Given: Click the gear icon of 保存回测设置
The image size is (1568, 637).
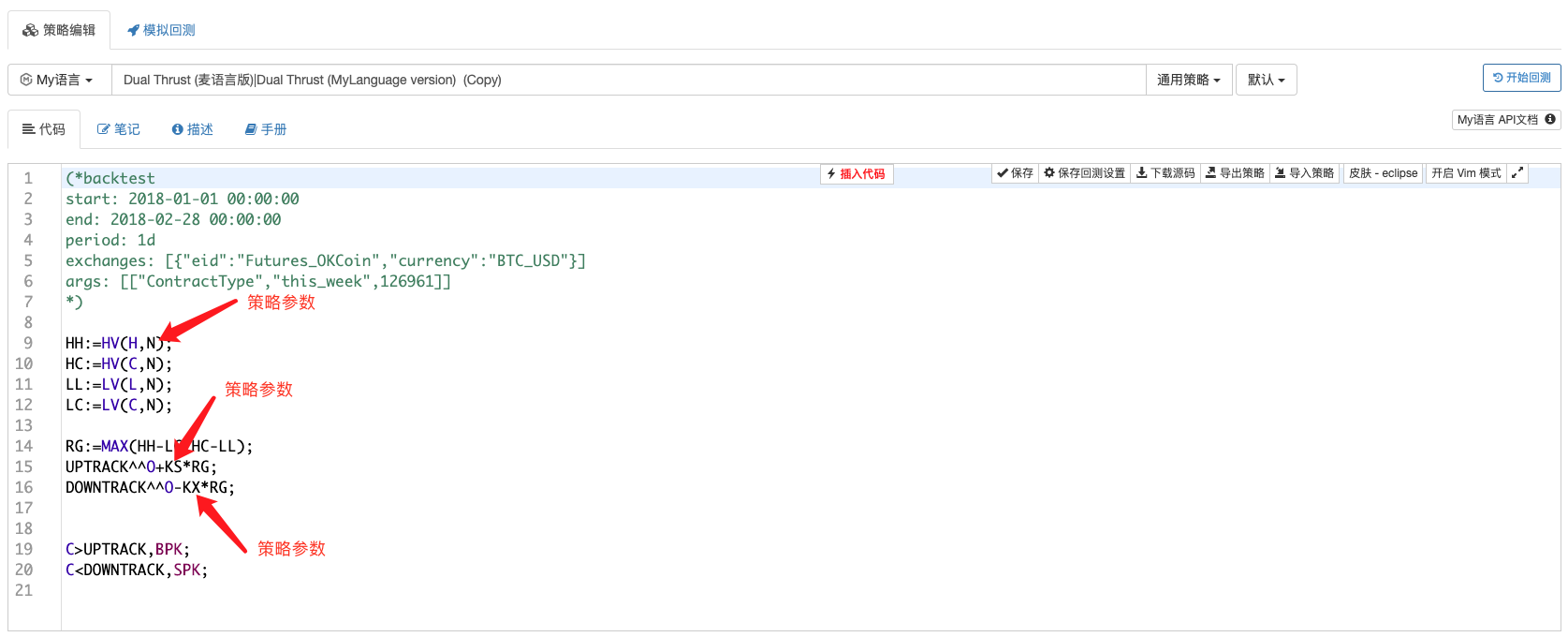Looking at the screenshot, I should point(1049,172).
